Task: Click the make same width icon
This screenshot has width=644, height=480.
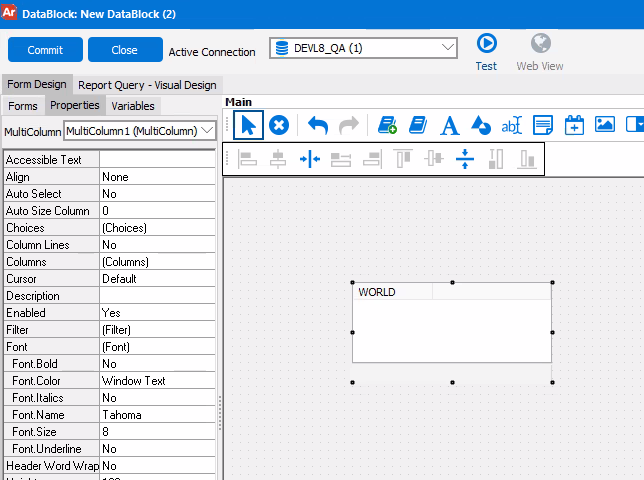Action: pos(341,160)
